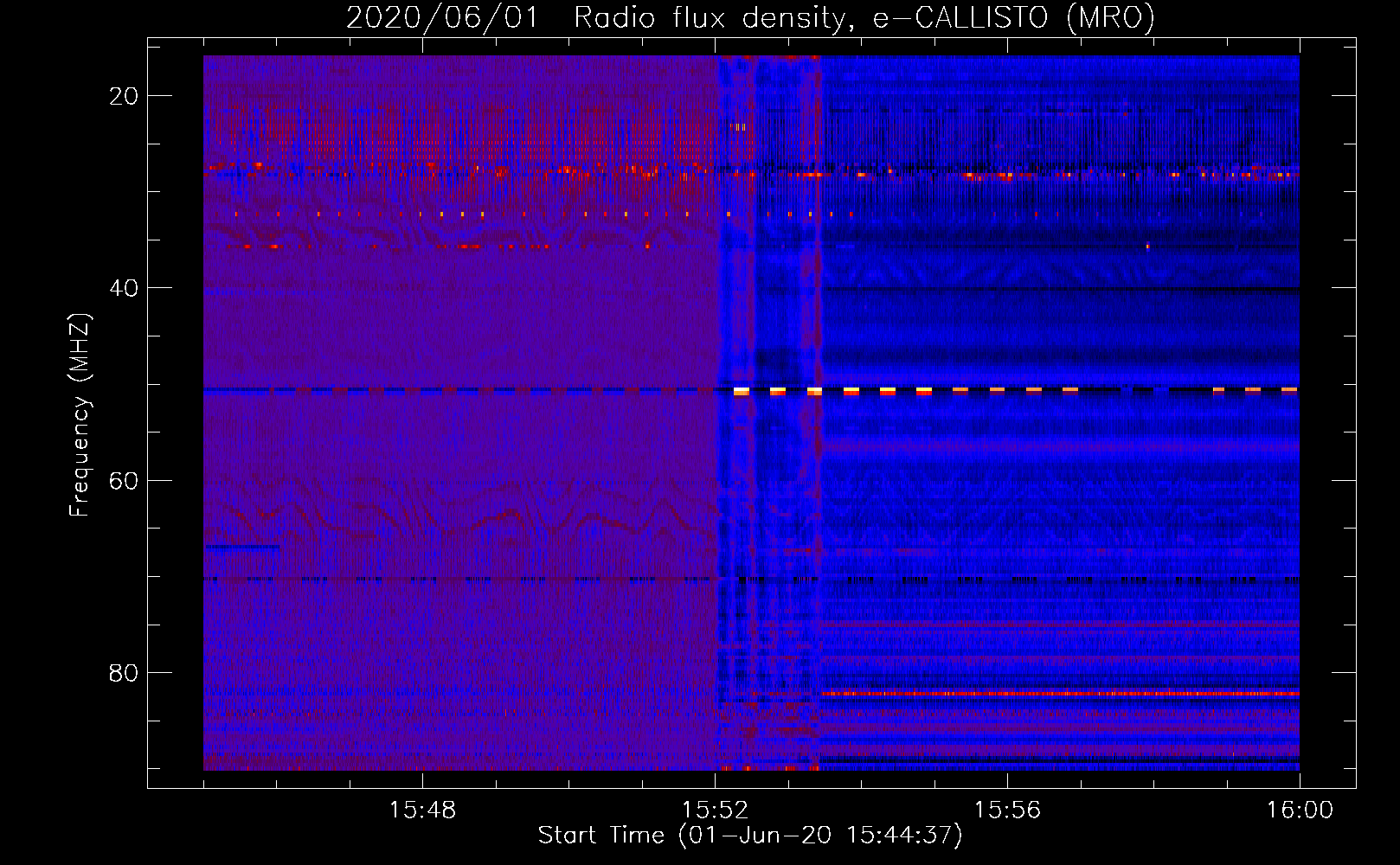Click the 15:56 time tick label

point(1007,811)
